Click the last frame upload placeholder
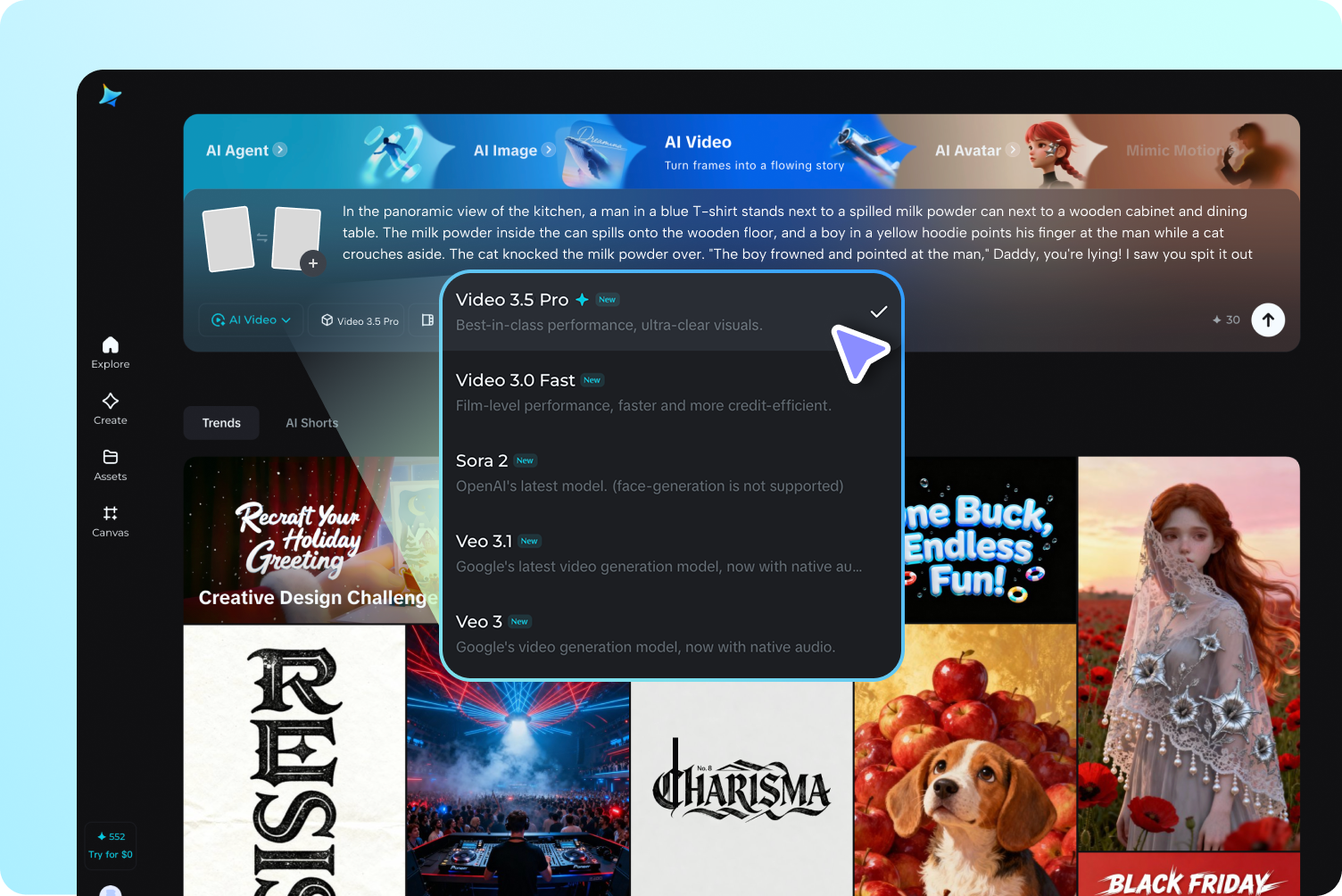Screen dimensions: 1342x896 296,238
